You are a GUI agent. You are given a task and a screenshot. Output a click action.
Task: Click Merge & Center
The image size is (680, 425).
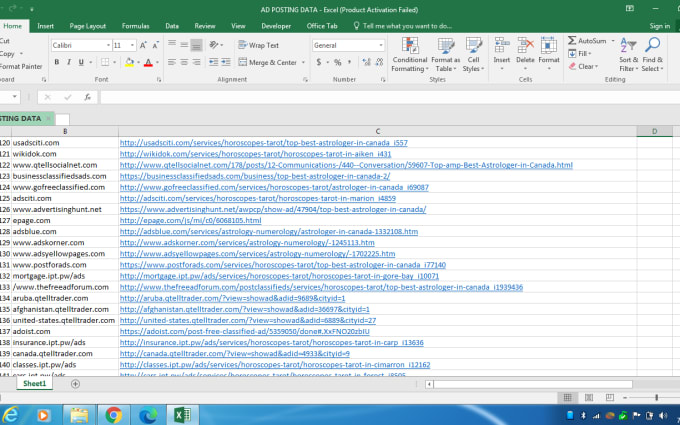point(268,62)
